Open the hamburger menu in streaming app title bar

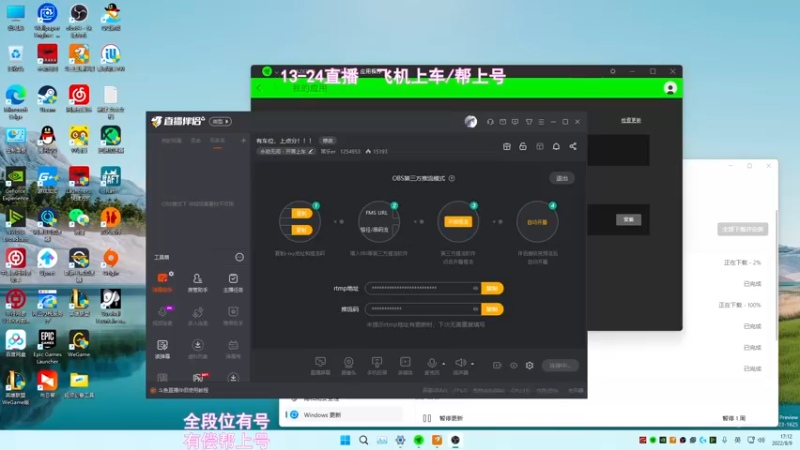pyautogui.click(x=541, y=122)
